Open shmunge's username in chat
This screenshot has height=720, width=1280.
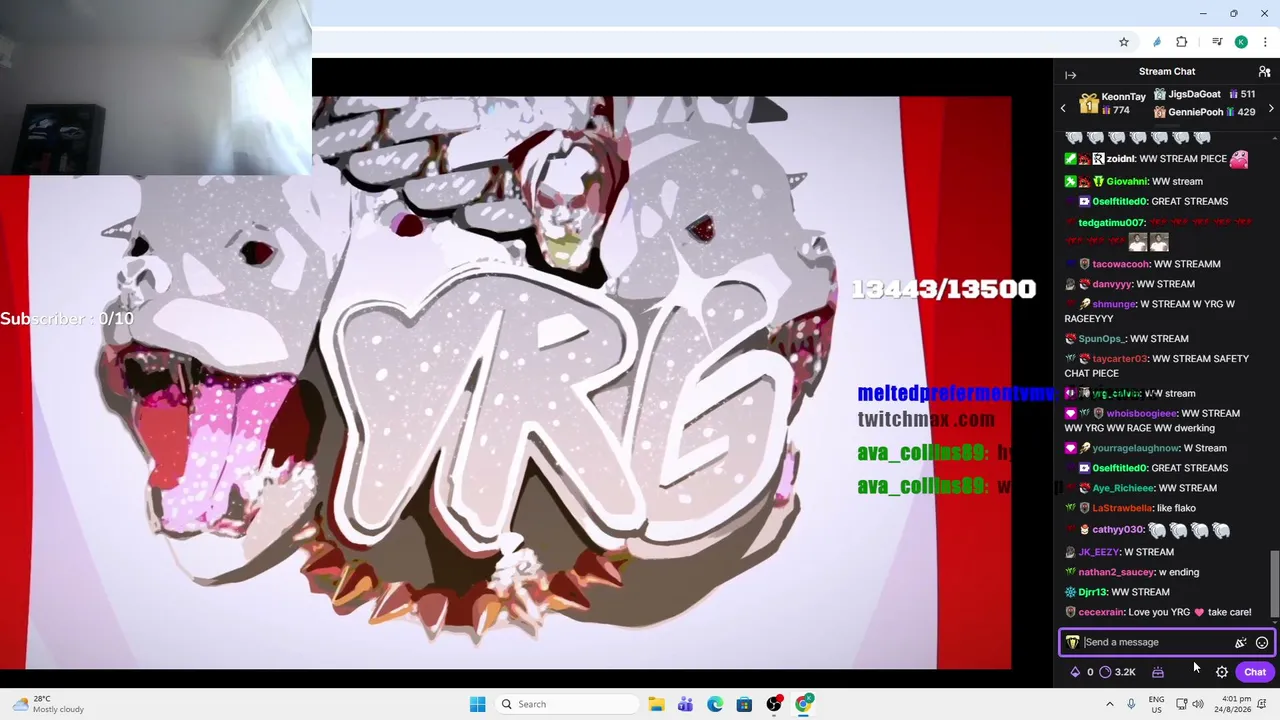pos(1114,304)
